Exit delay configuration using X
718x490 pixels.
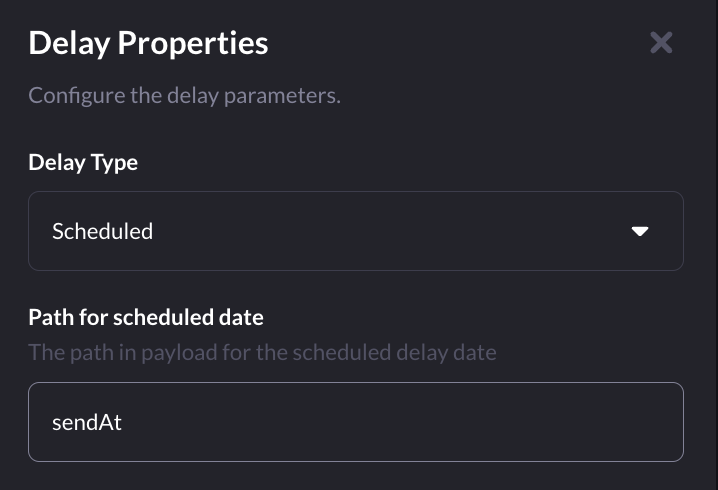(661, 43)
